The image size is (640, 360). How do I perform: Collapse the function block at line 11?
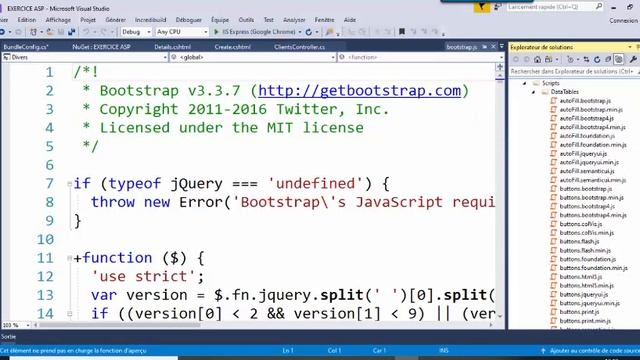pos(69,258)
